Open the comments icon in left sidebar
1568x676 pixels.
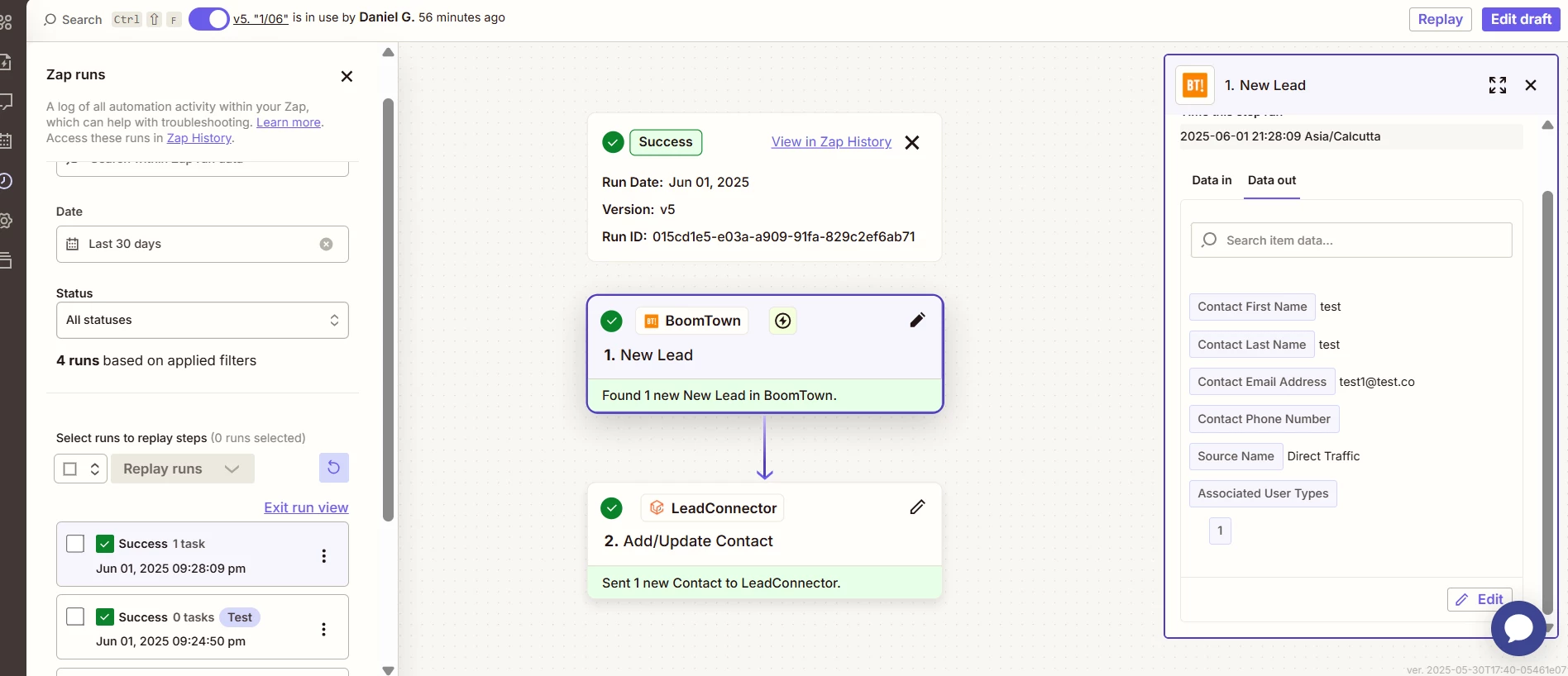(5, 102)
